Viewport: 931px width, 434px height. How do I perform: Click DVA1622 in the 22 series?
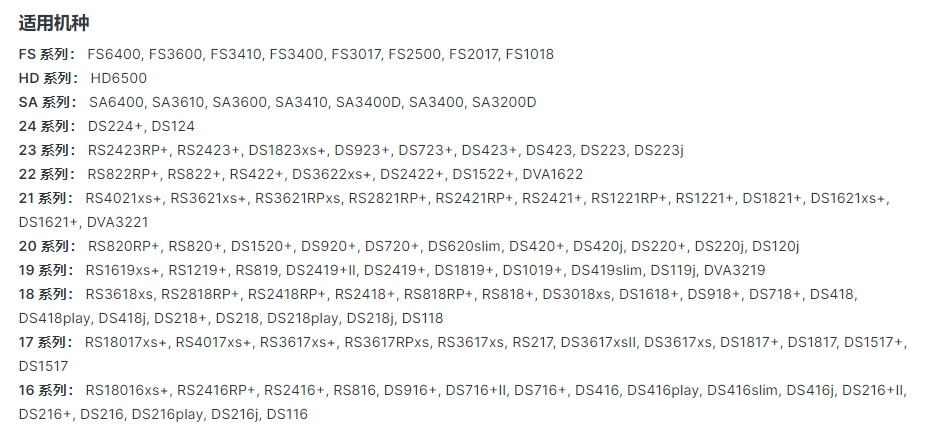(x=553, y=174)
